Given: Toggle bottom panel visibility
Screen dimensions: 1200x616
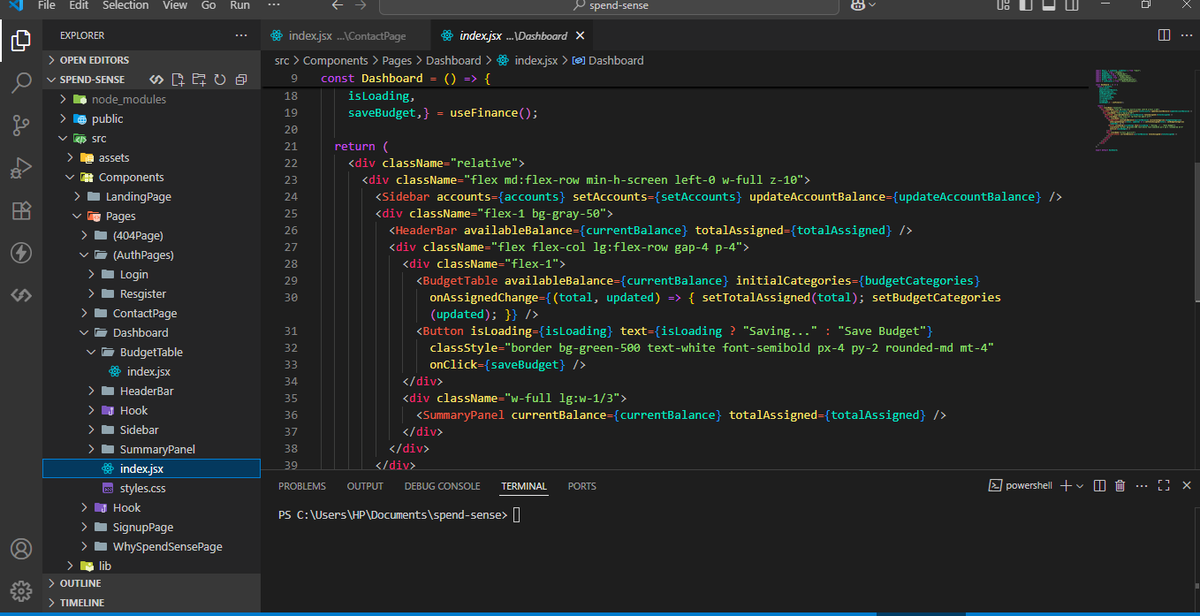Looking at the screenshot, I should [1049, 6].
